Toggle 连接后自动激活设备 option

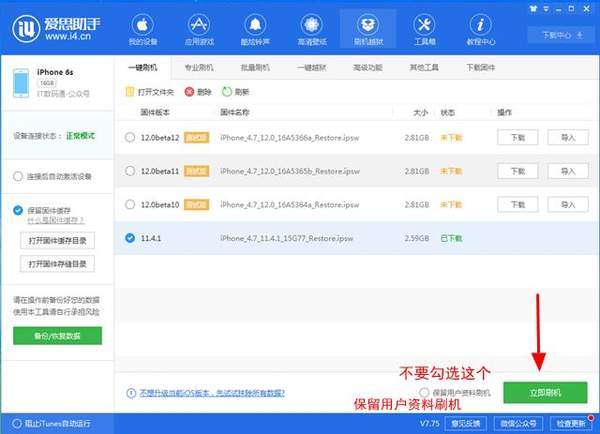pyautogui.click(x=18, y=176)
